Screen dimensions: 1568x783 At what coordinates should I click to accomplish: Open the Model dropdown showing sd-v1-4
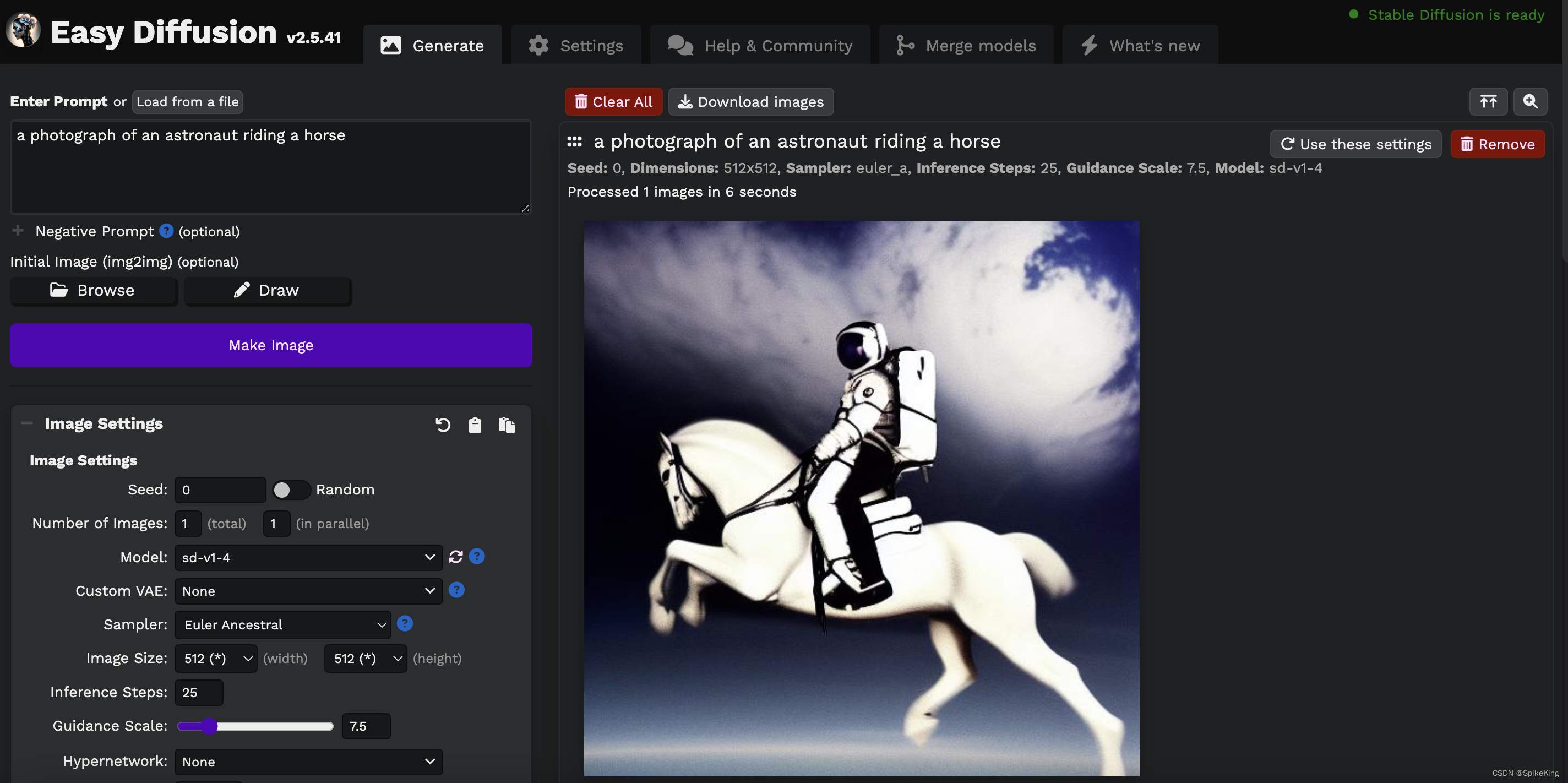[x=308, y=557]
